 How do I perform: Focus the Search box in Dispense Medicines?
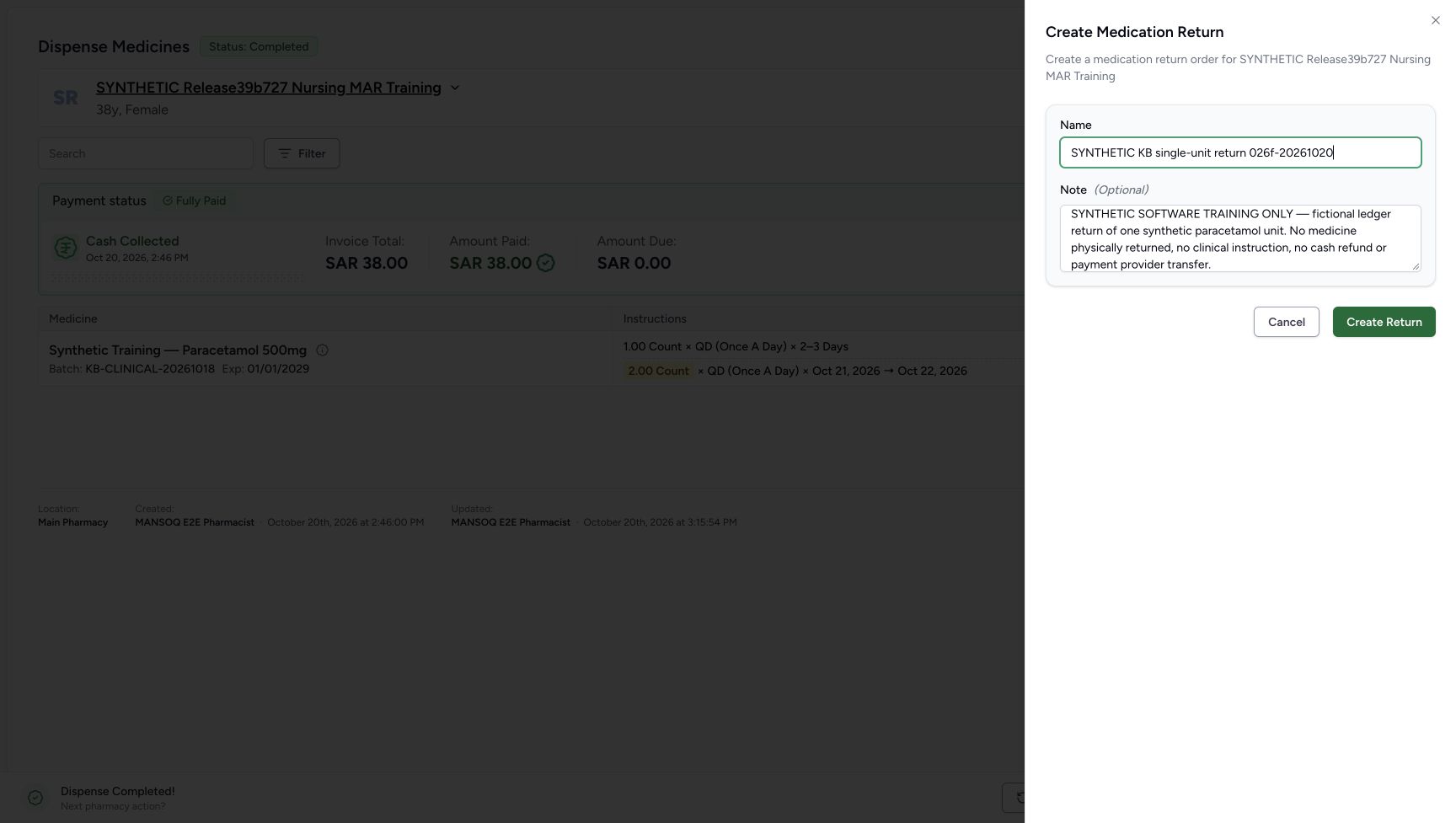[146, 153]
